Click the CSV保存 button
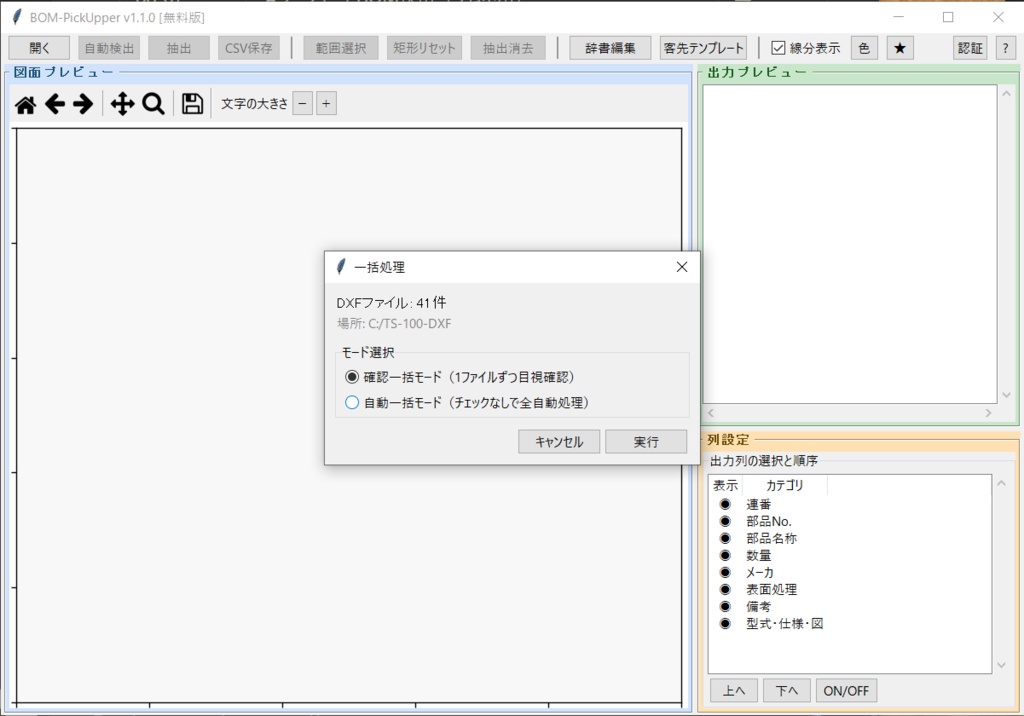Screen dimensions: 1024x716 pyautogui.click(x=249, y=48)
